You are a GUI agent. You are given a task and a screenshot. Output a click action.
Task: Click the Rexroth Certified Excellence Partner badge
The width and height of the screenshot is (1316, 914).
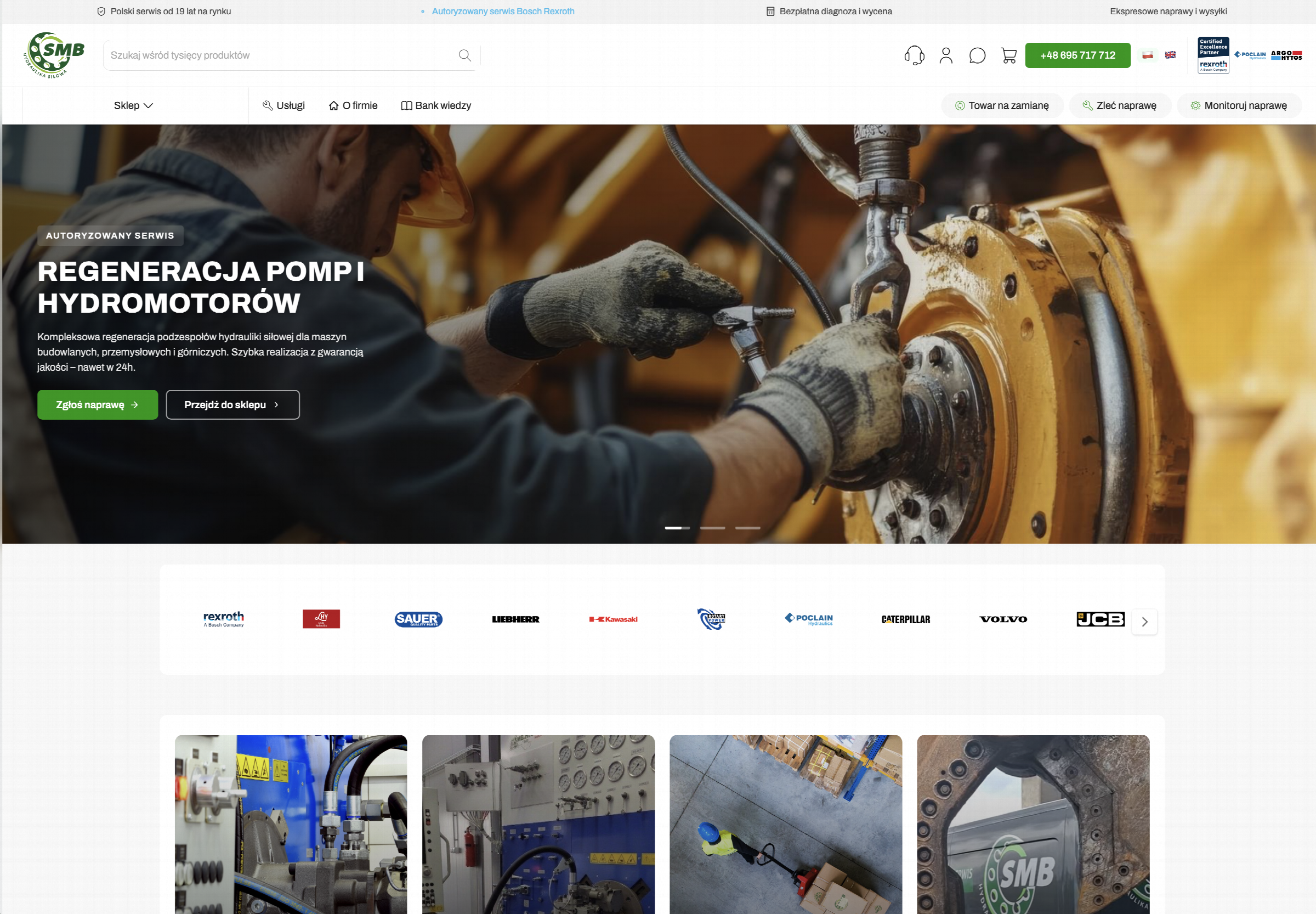tap(1213, 55)
